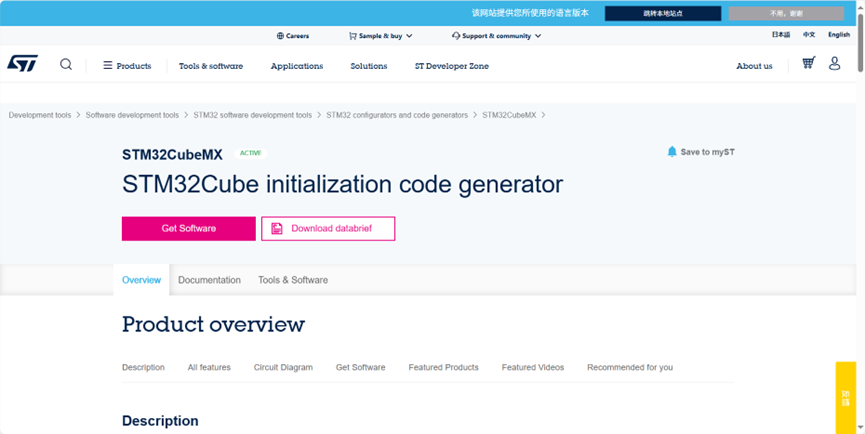
Task: Switch the site language to Japanese
Action: [781, 35]
